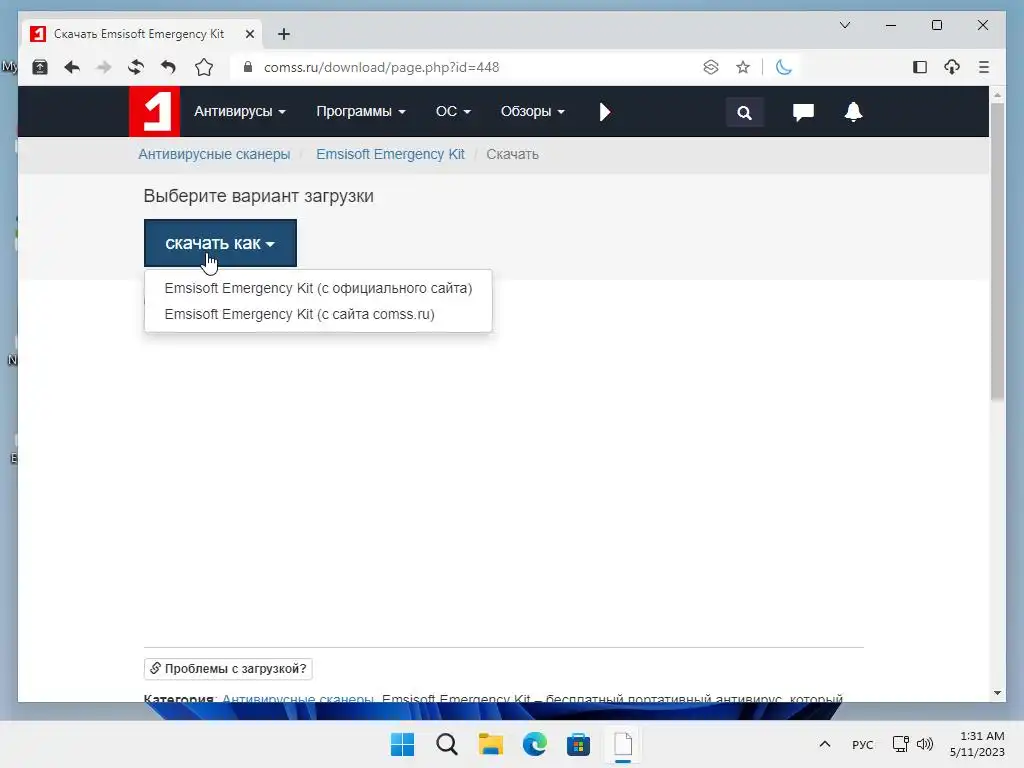The height and width of the screenshot is (768, 1024).
Task: Open Windows Start menu
Action: [402, 744]
